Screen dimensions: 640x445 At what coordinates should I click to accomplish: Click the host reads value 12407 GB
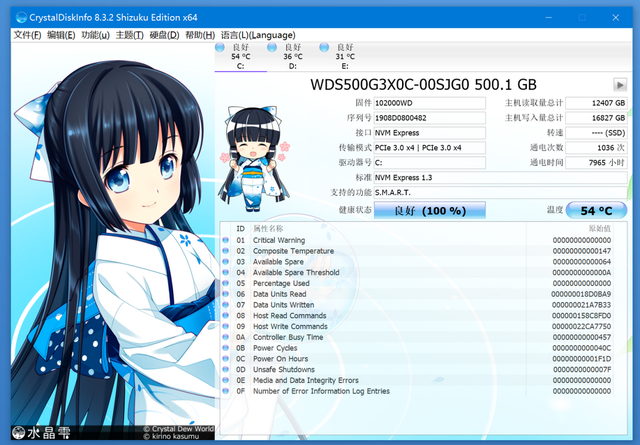pos(596,103)
